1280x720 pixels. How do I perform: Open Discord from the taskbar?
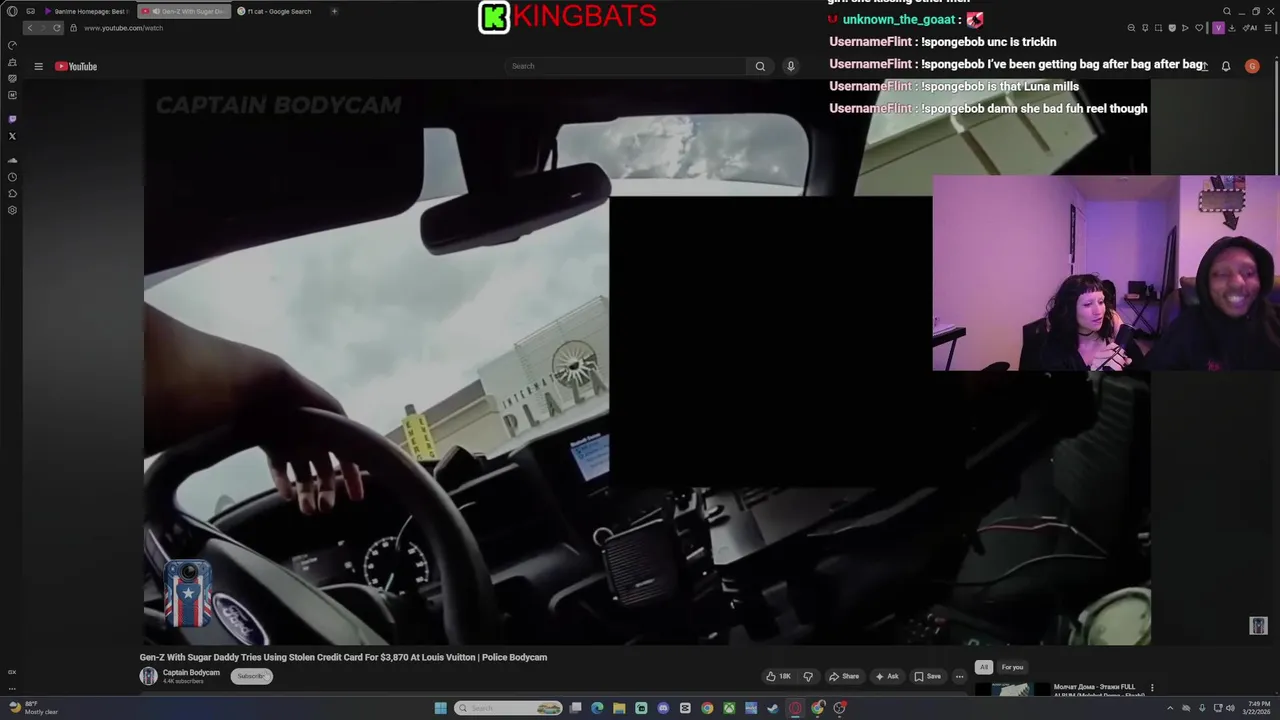(x=663, y=708)
